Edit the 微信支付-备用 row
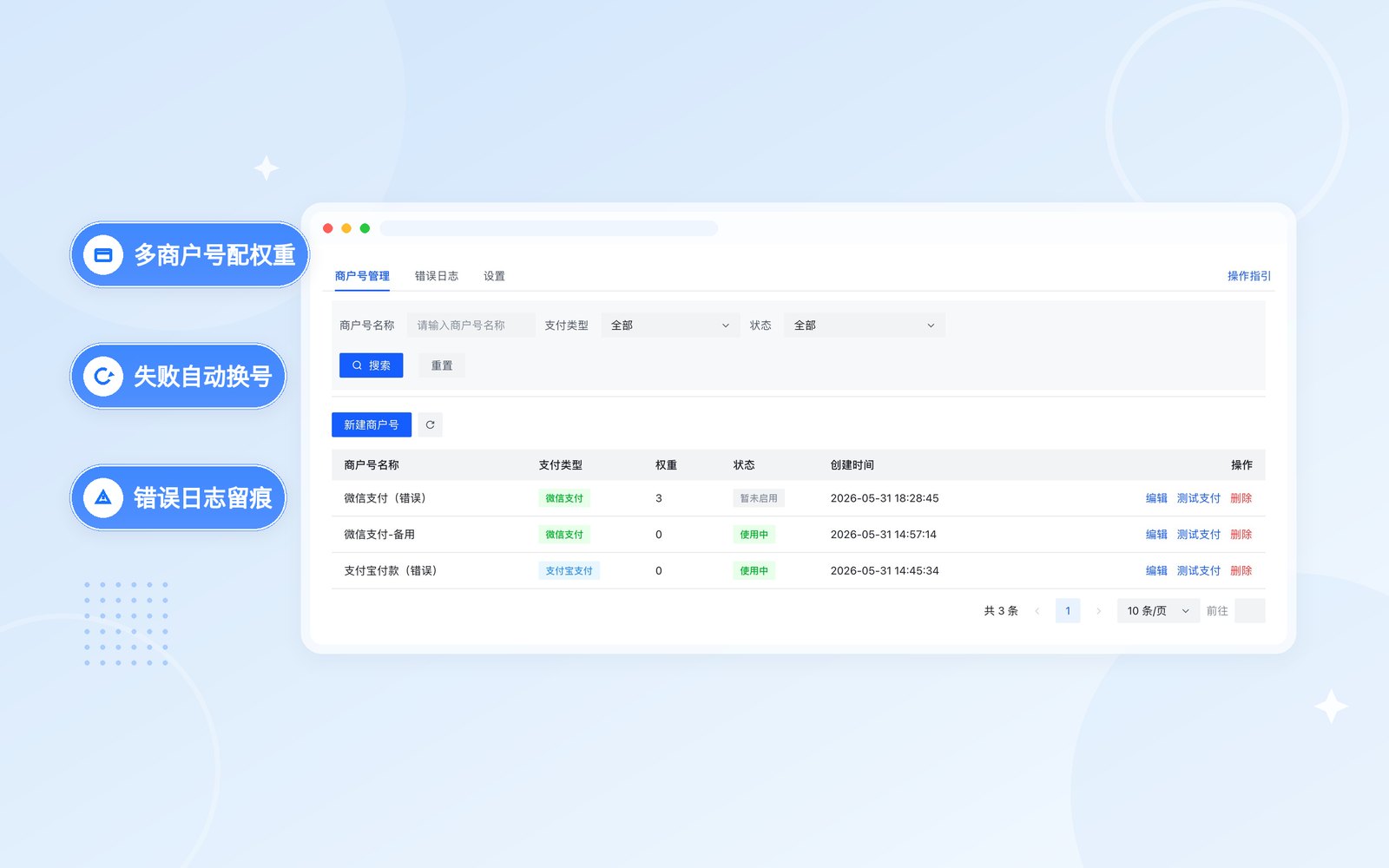This screenshot has height=868, width=1389. (x=1156, y=535)
